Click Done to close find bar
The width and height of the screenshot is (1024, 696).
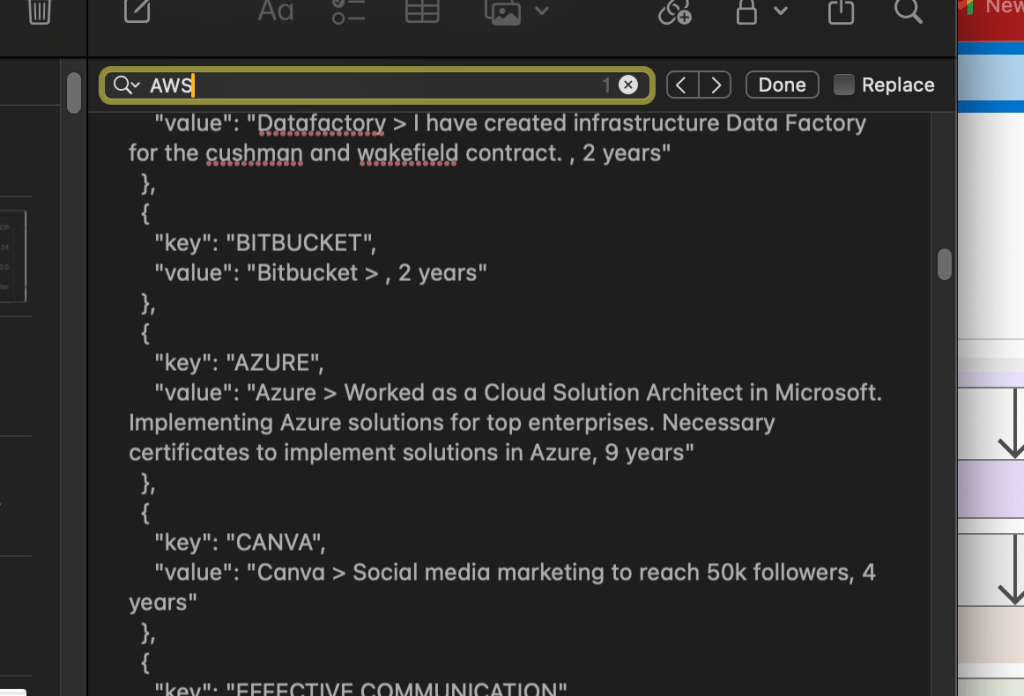(x=782, y=85)
